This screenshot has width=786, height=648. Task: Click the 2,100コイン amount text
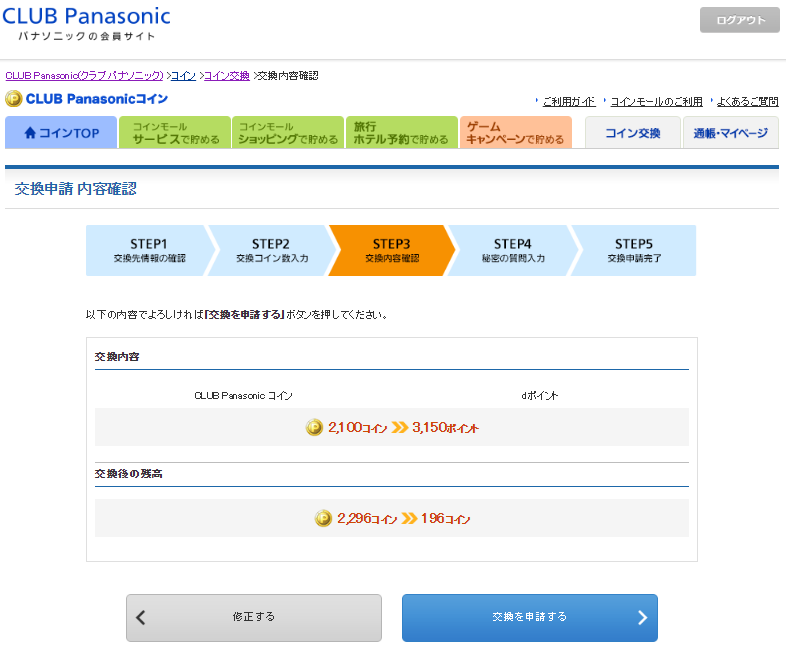point(358,427)
